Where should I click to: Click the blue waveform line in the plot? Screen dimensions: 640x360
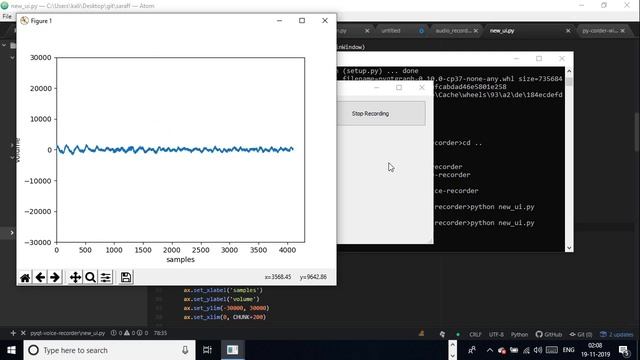[x=175, y=149]
